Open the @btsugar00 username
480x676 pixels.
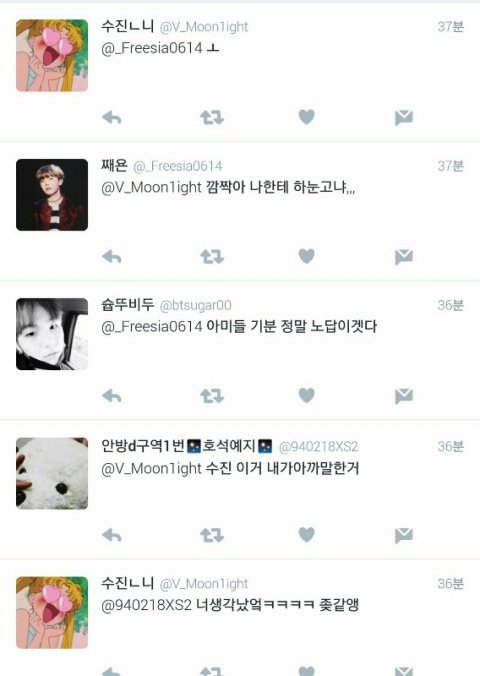click(x=195, y=306)
